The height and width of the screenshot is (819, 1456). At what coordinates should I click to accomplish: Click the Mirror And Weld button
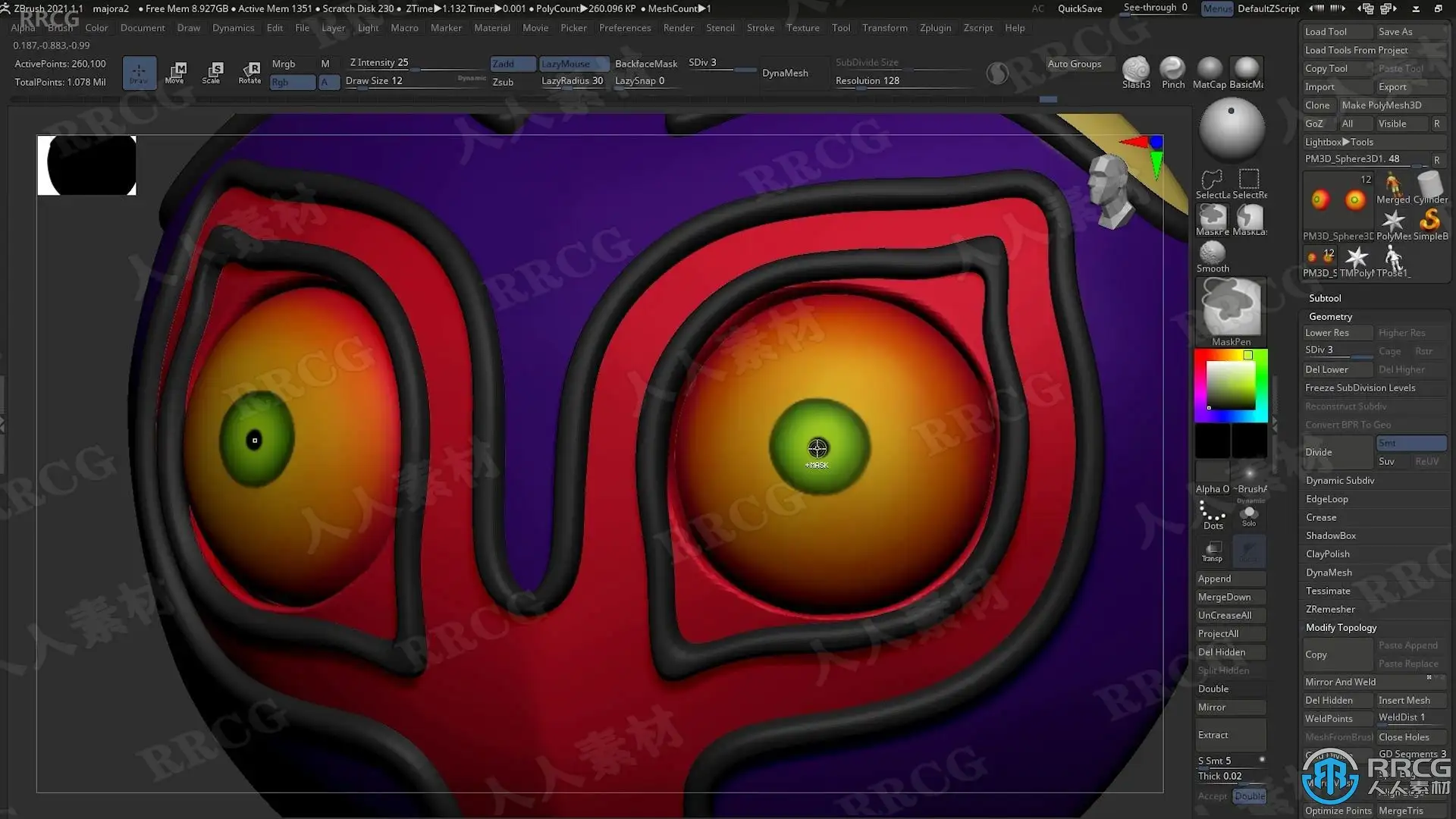tap(1374, 682)
